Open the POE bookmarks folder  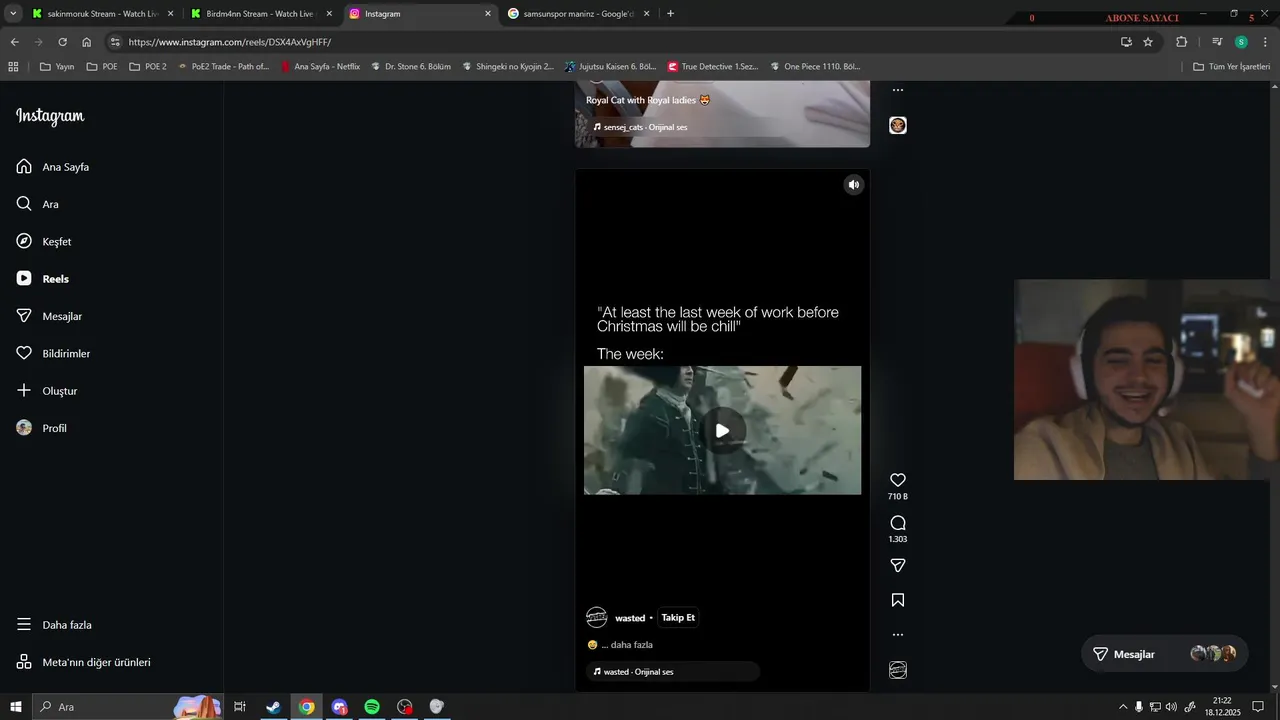tap(102, 67)
